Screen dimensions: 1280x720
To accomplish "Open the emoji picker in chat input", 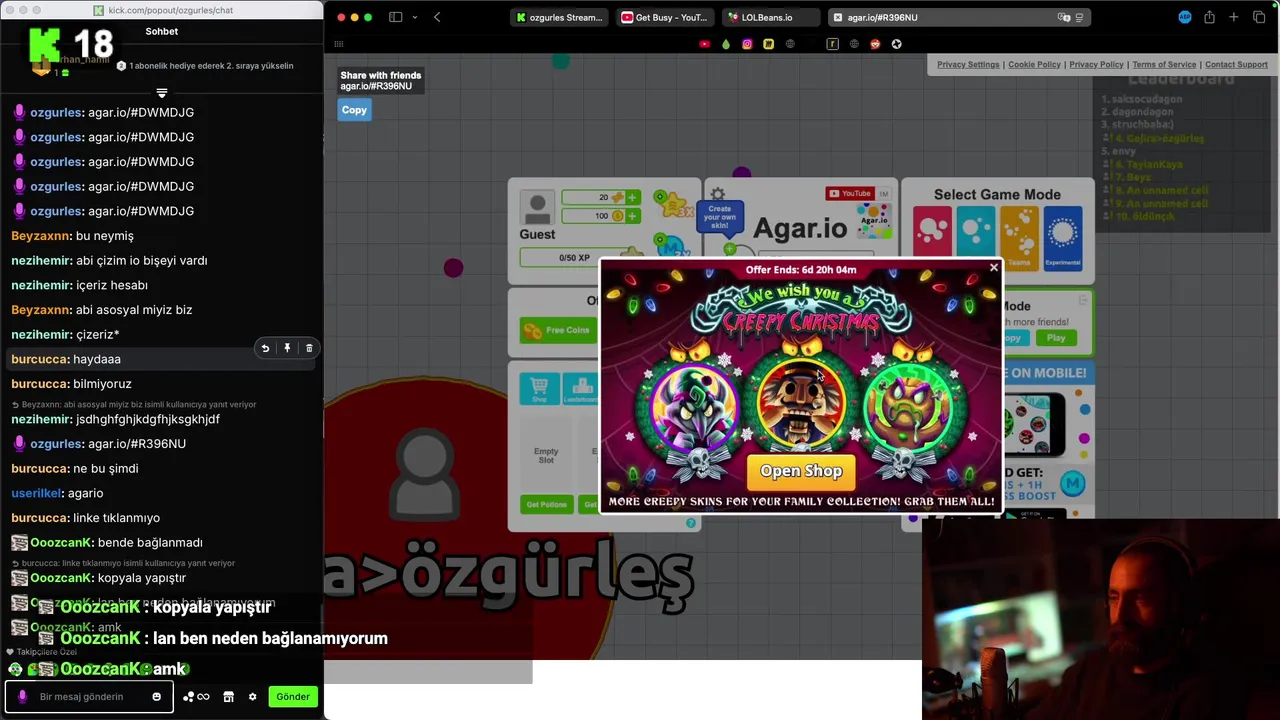I will point(156,696).
